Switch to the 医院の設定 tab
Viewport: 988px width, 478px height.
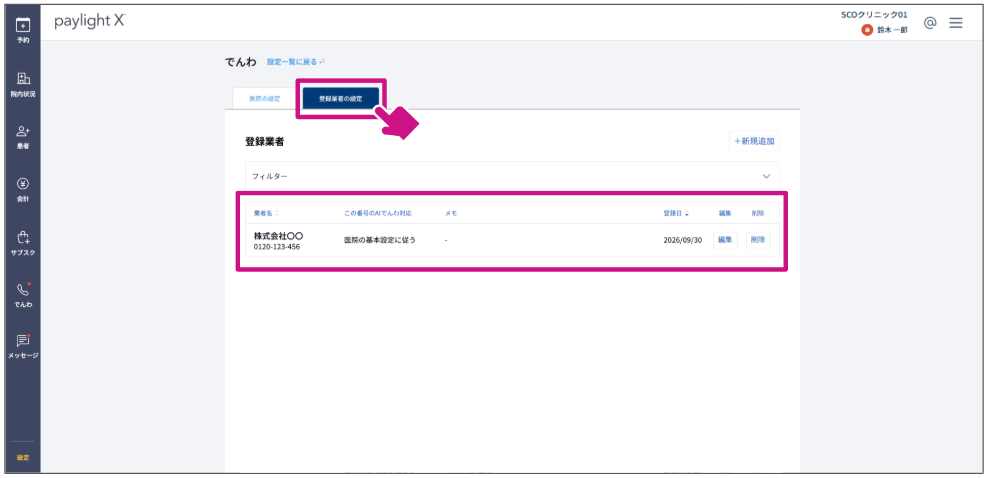pos(265,99)
